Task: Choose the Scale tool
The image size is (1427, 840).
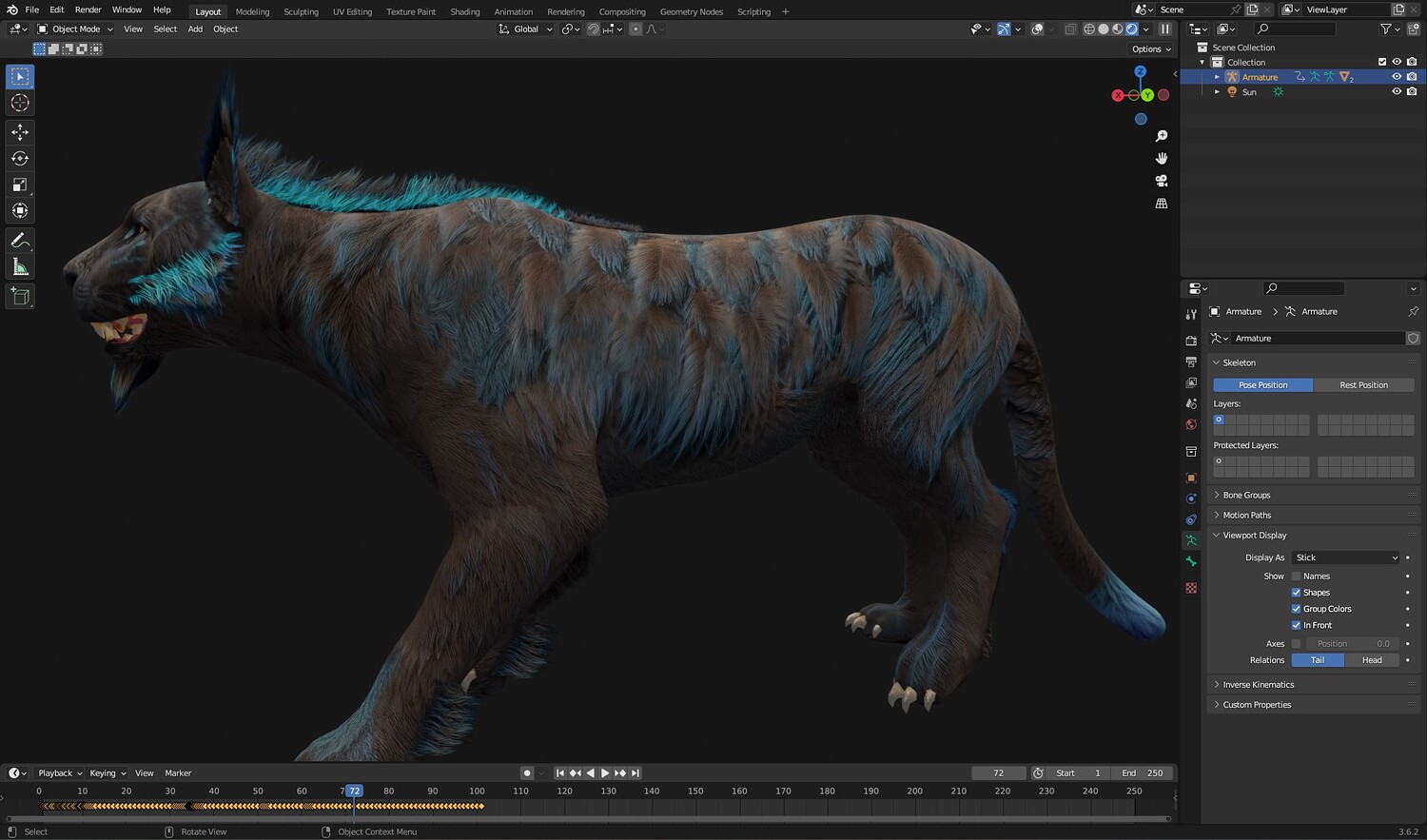Action: (x=20, y=185)
